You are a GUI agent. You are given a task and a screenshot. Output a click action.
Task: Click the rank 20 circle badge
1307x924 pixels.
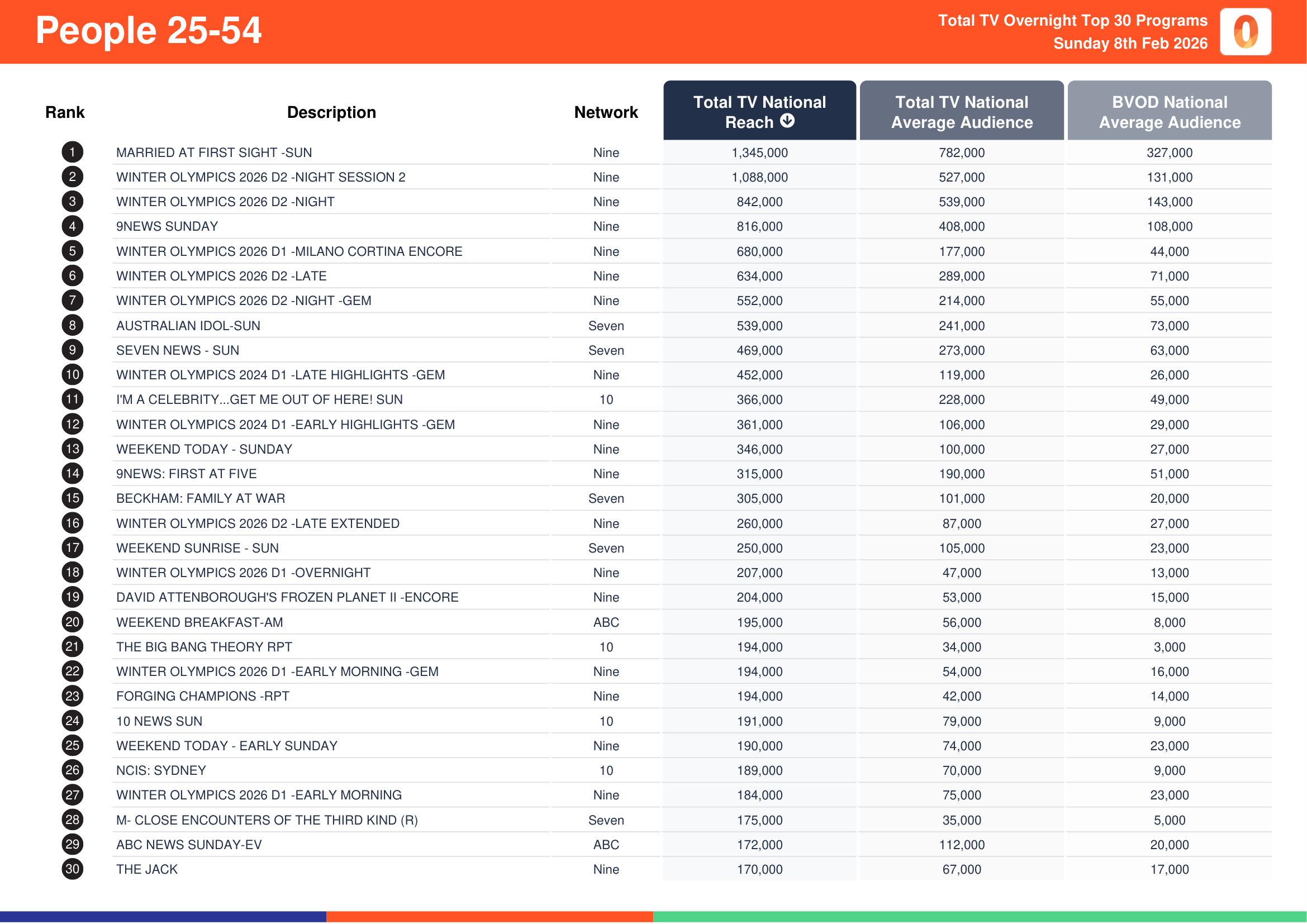72,622
